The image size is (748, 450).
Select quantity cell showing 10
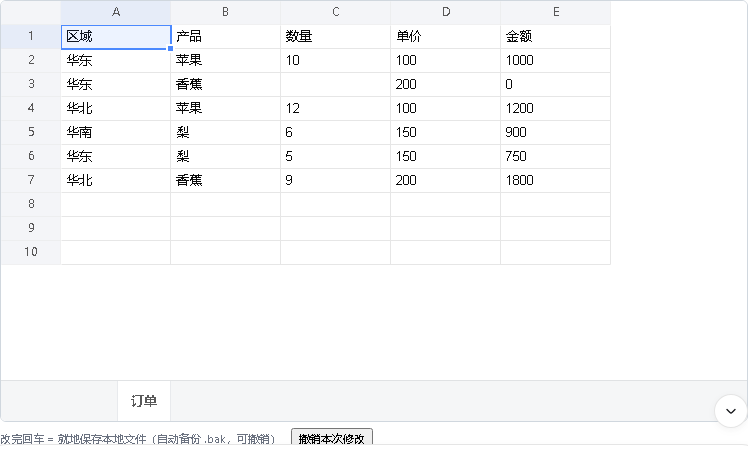click(x=336, y=60)
